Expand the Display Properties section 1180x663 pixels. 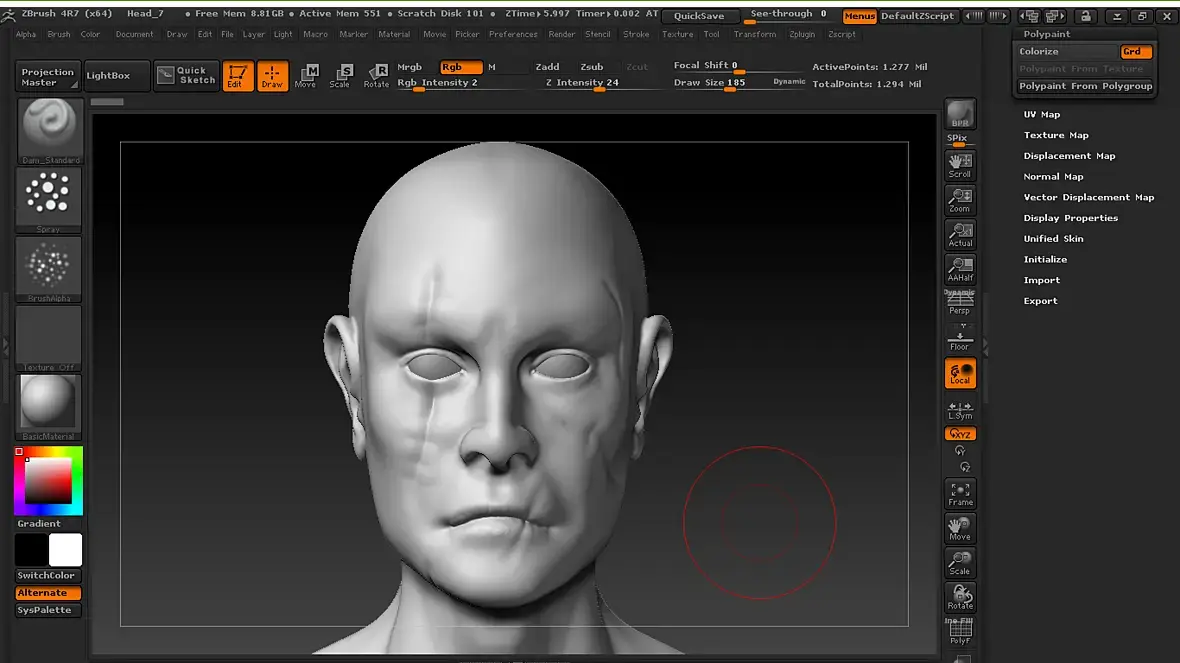click(x=1070, y=218)
